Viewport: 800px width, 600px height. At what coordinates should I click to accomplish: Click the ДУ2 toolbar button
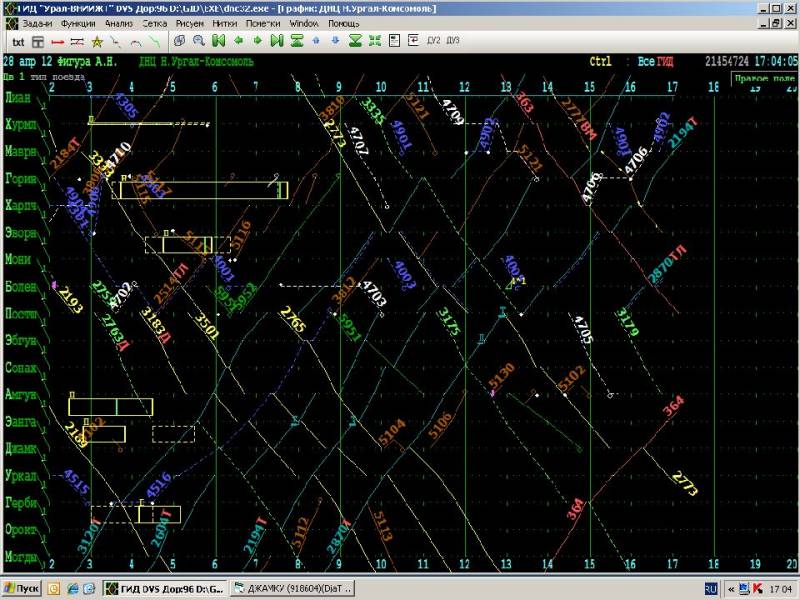(x=434, y=41)
